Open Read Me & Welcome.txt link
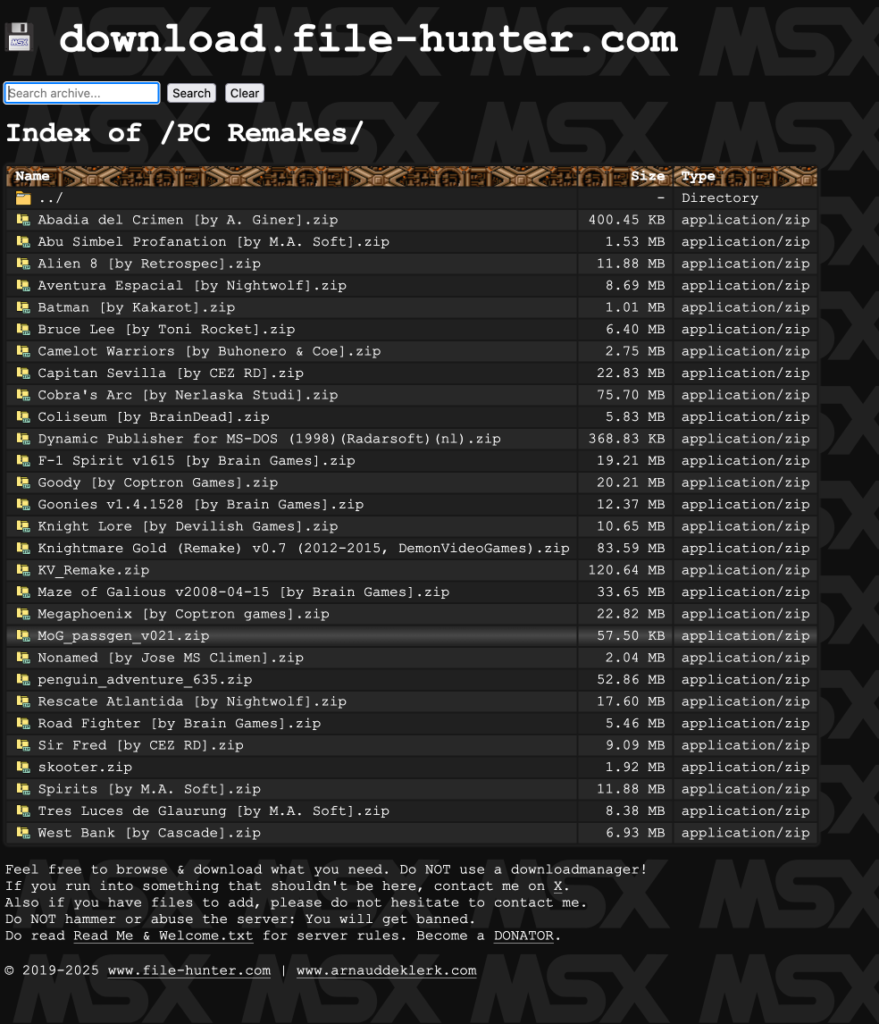This screenshot has height=1024, width=879. (x=163, y=936)
